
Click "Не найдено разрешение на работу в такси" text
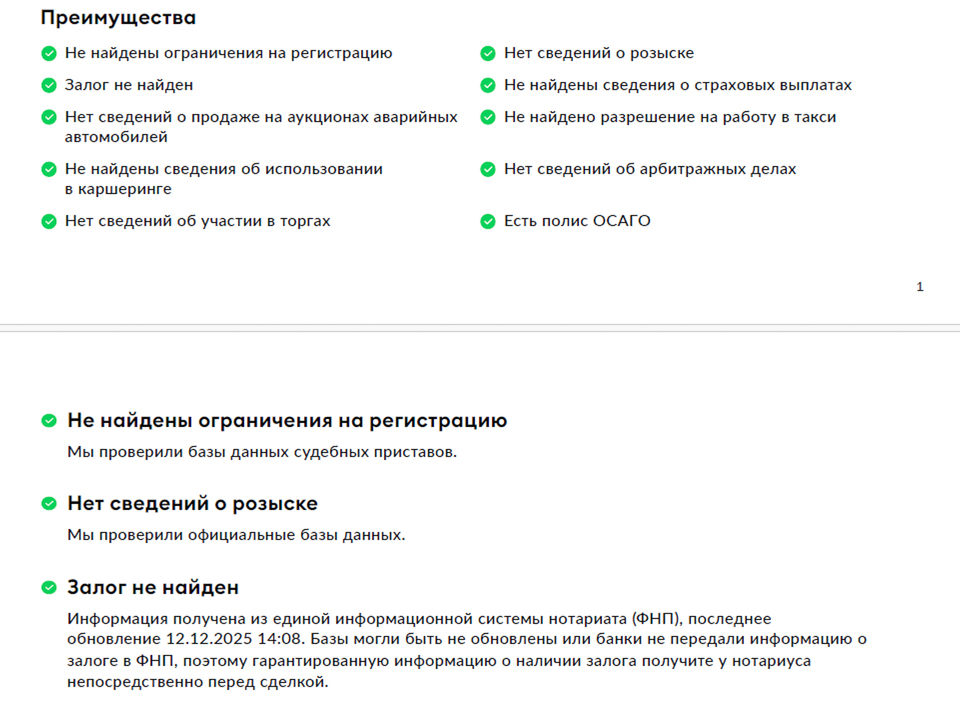[670, 118]
